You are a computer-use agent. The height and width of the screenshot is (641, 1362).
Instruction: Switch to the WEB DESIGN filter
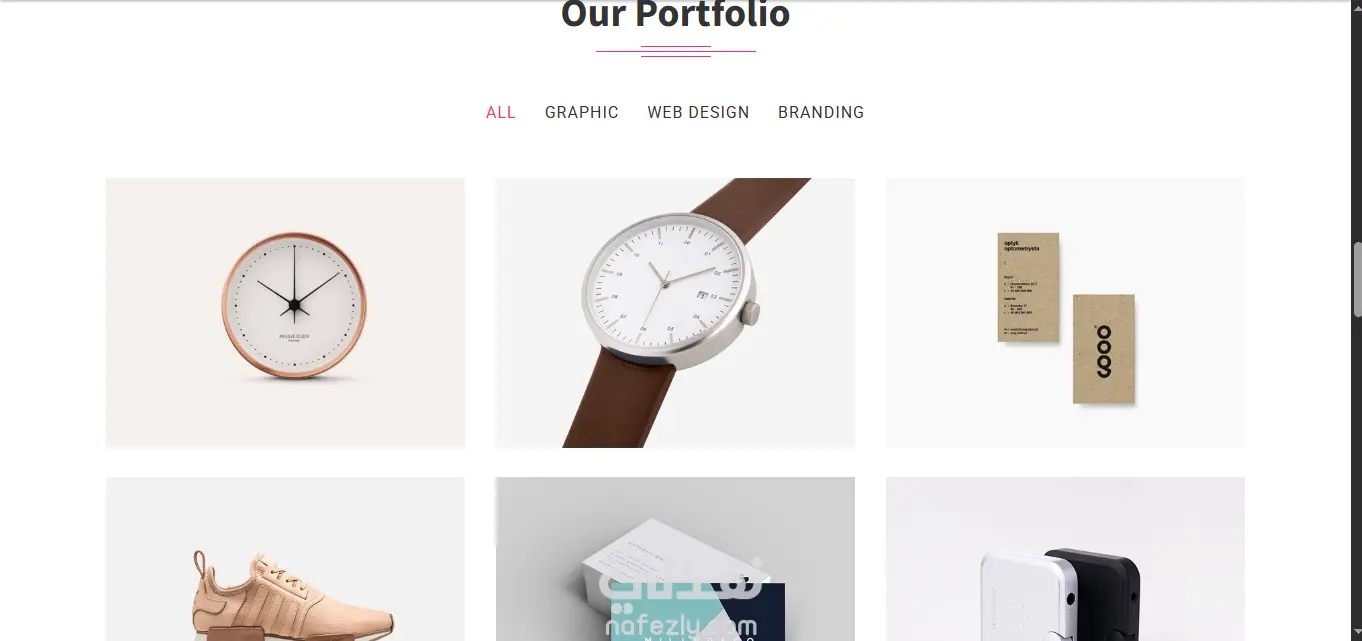click(698, 112)
